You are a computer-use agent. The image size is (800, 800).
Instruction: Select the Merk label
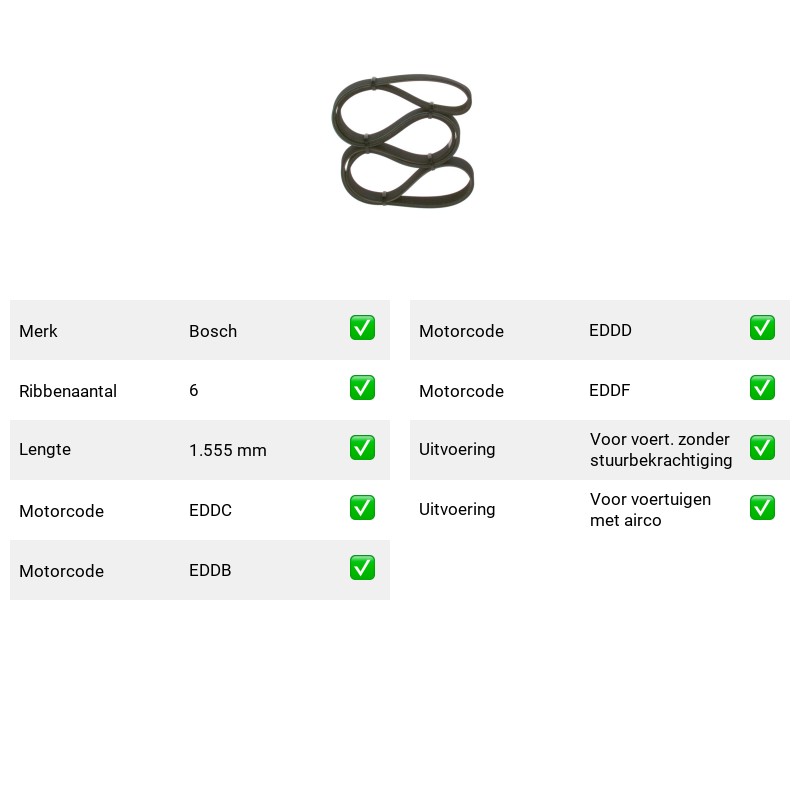coord(38,331)
